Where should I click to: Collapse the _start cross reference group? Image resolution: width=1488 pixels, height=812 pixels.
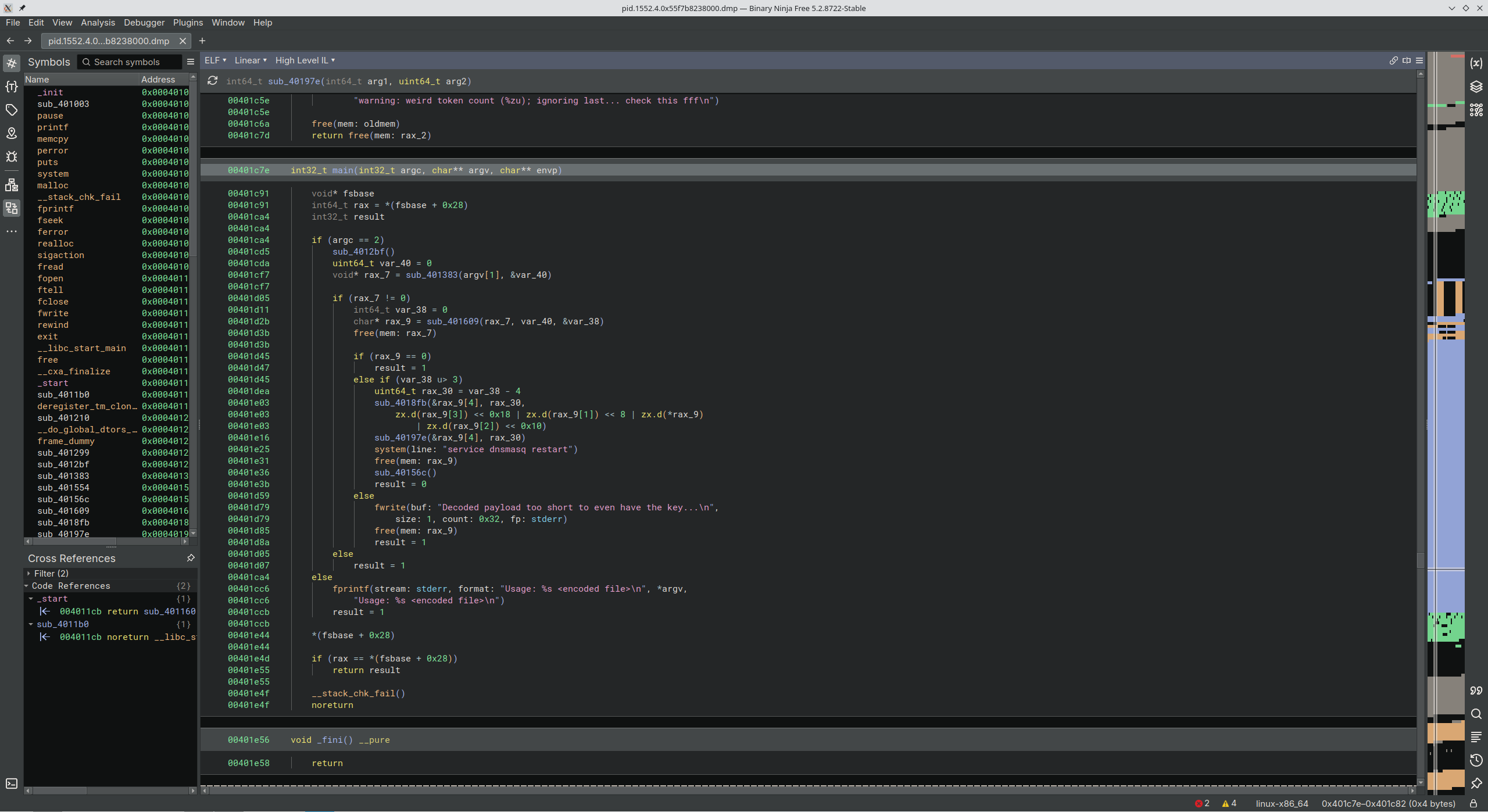(x=31, y=599)
